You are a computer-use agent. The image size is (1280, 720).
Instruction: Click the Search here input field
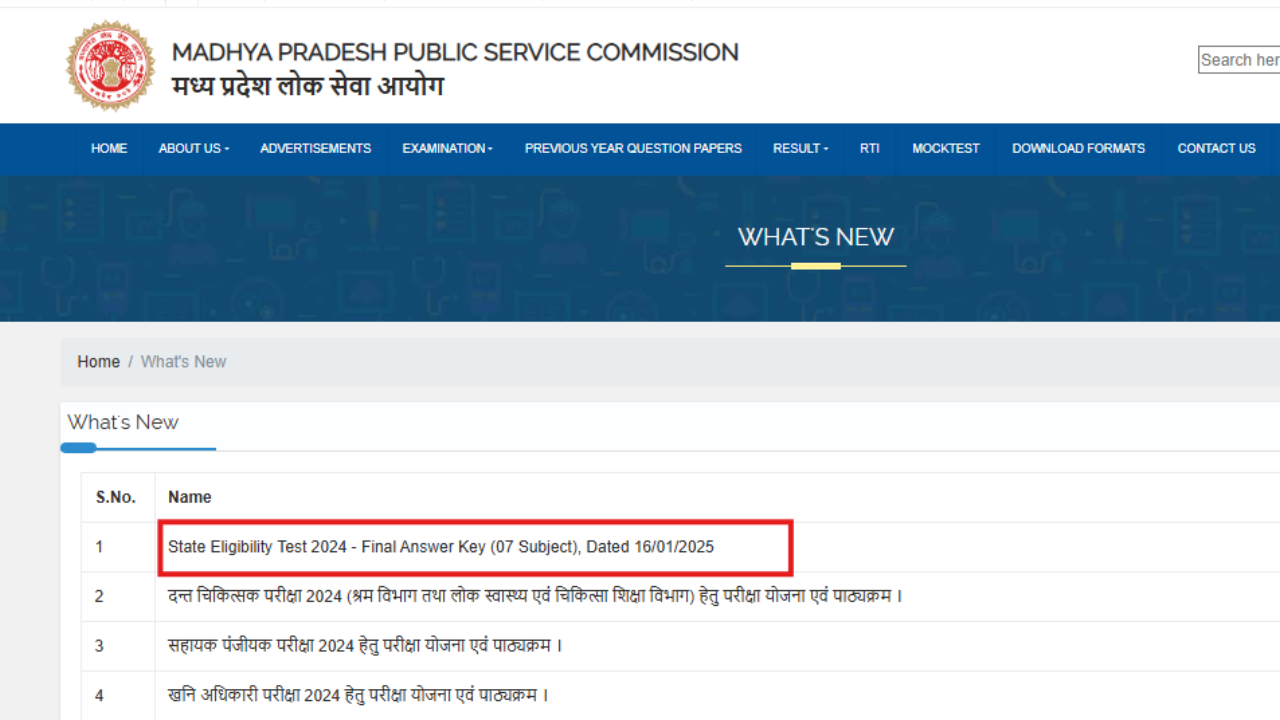pos(1240,60)
